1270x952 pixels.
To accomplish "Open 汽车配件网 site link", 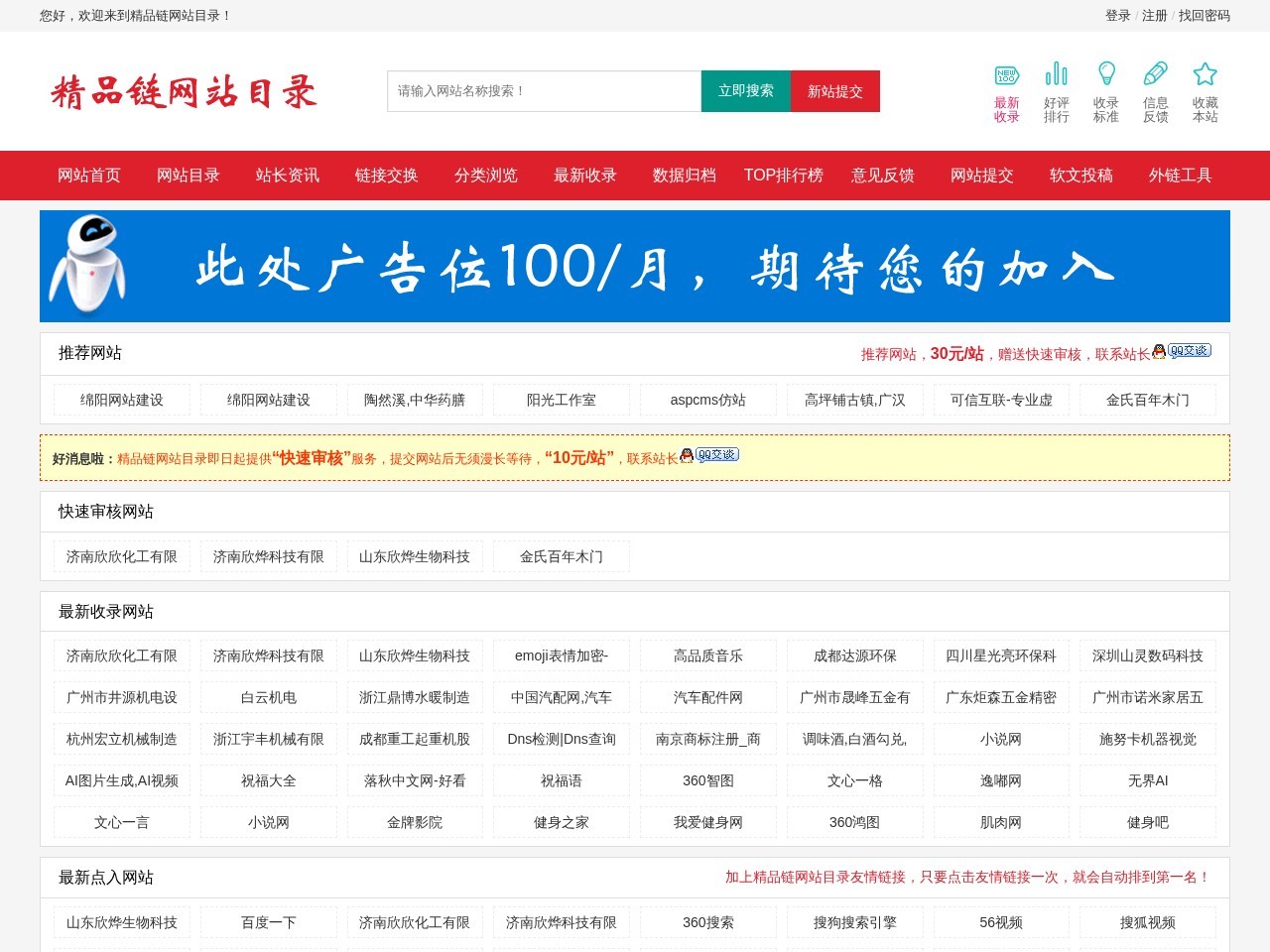I will 708,697.
